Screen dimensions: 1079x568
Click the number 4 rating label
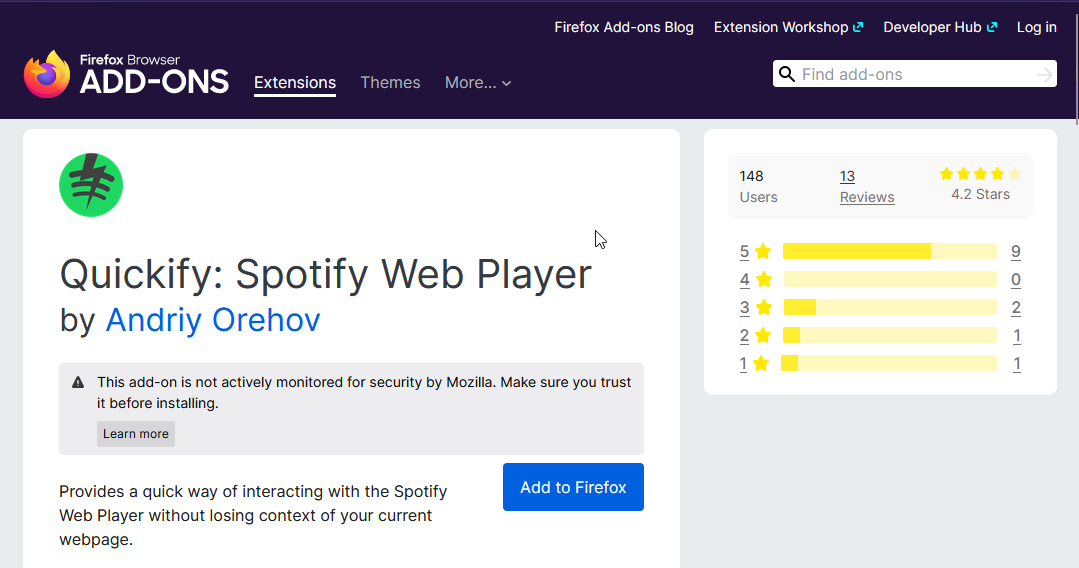(744, 280)
